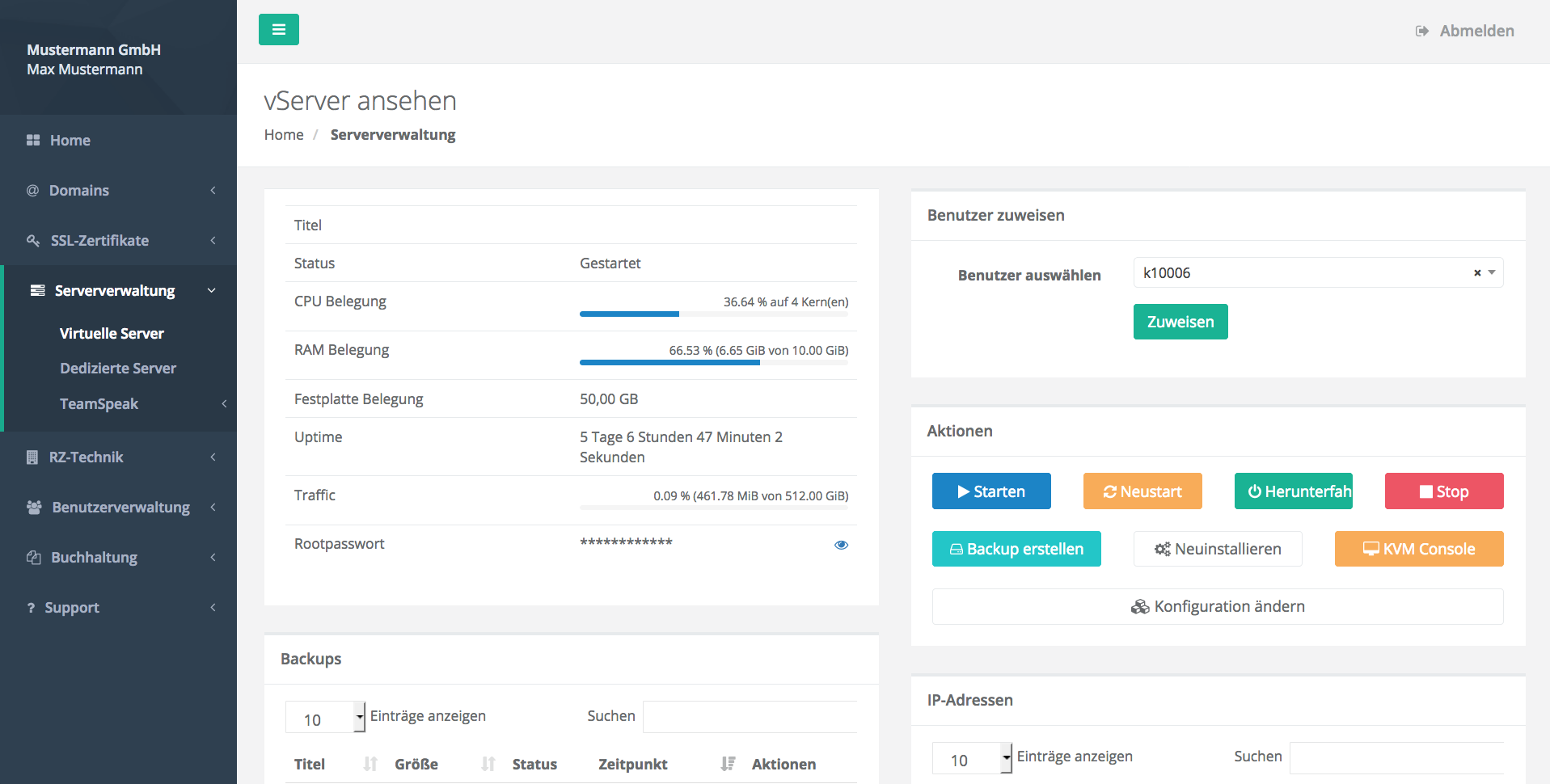This screenshot has width=1550, height=784.
Task: Click the CPU Belegung progress bar
Action: 714,314
